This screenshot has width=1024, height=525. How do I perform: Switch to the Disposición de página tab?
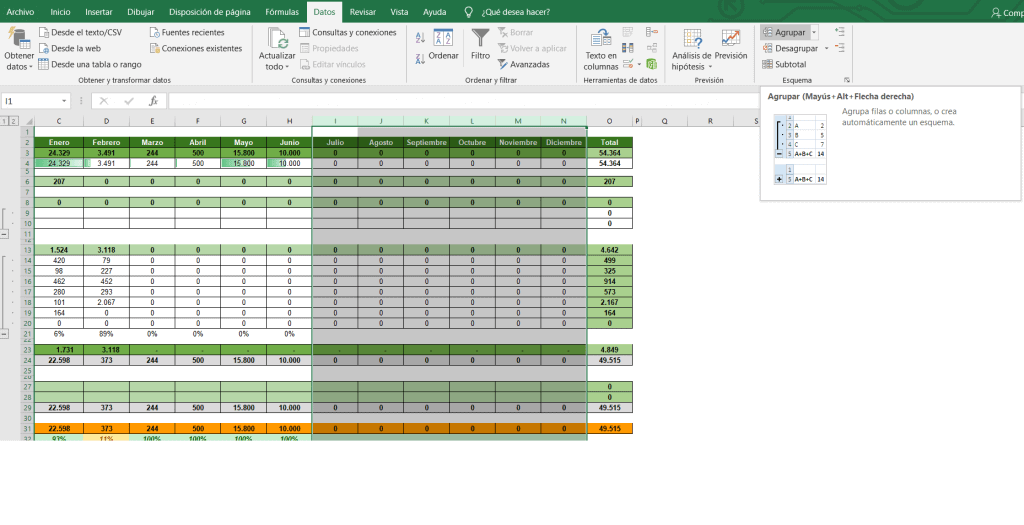(208, 12)
